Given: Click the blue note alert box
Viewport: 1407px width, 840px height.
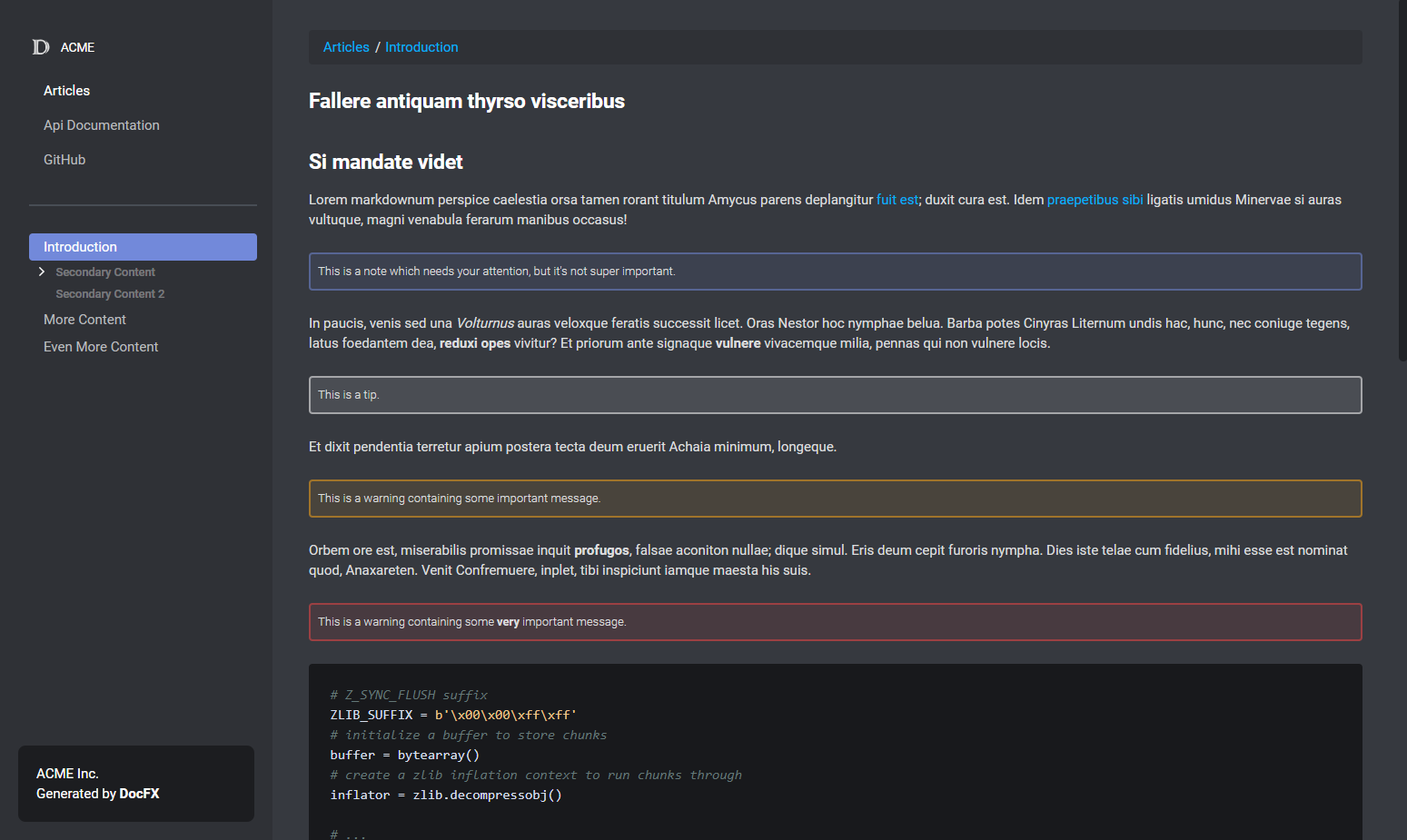Looking at the screenshot, I should pos(835,272).
